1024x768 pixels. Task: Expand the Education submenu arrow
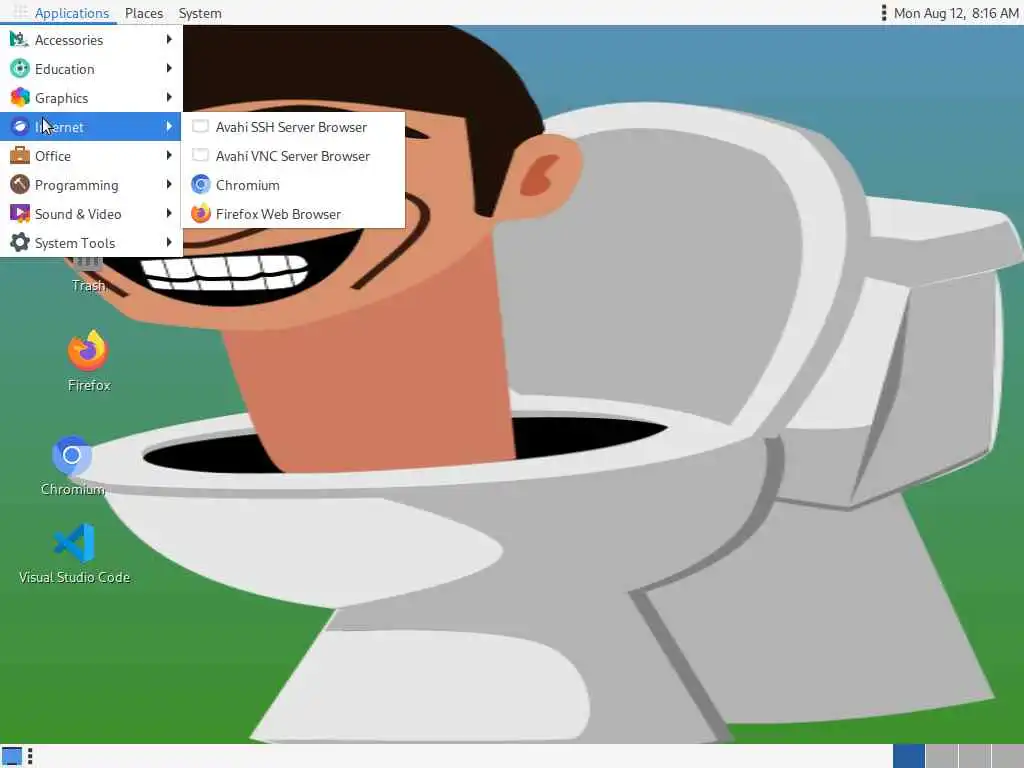169,68
